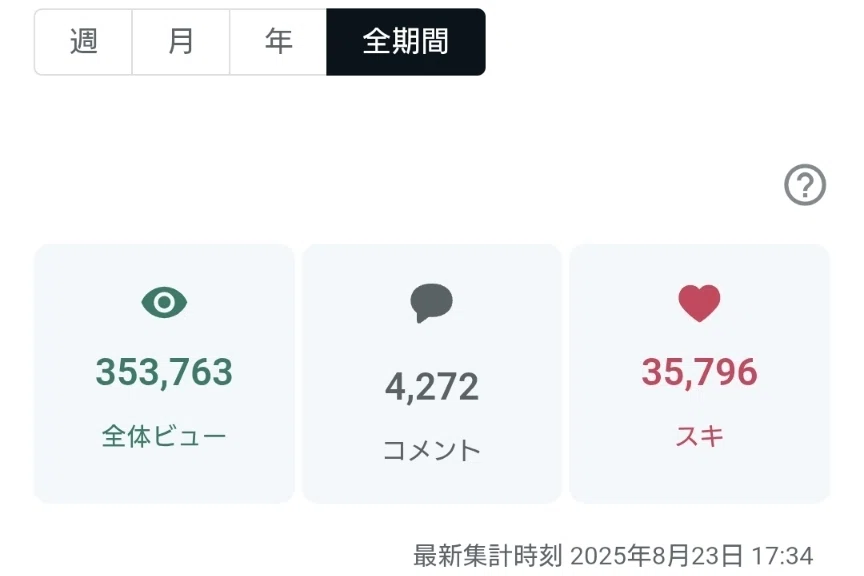This screenshot has height=576, width=864.
Task: Click the スキ label
Action: tap(699, 436)
